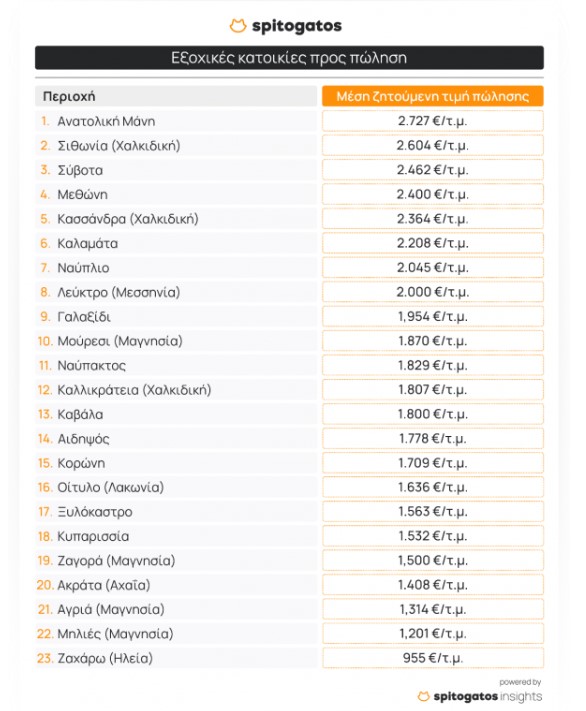Click the orange Μέση ζητούμενη τιμή πώλησης header
This screenshot has height=711, width=586.
click(433, 96)
